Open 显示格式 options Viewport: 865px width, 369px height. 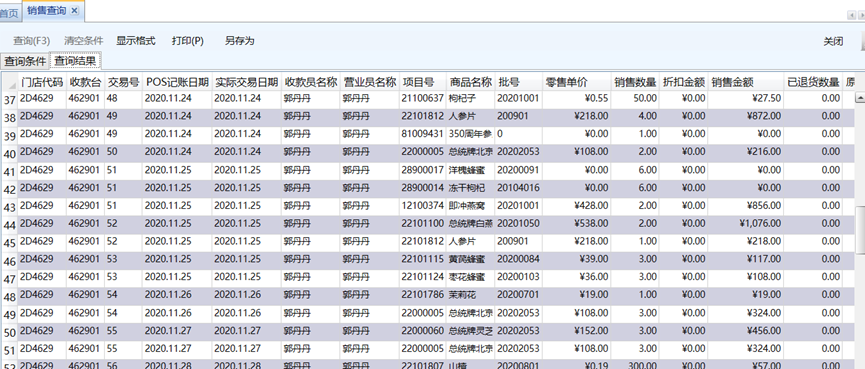pos(136,41)
